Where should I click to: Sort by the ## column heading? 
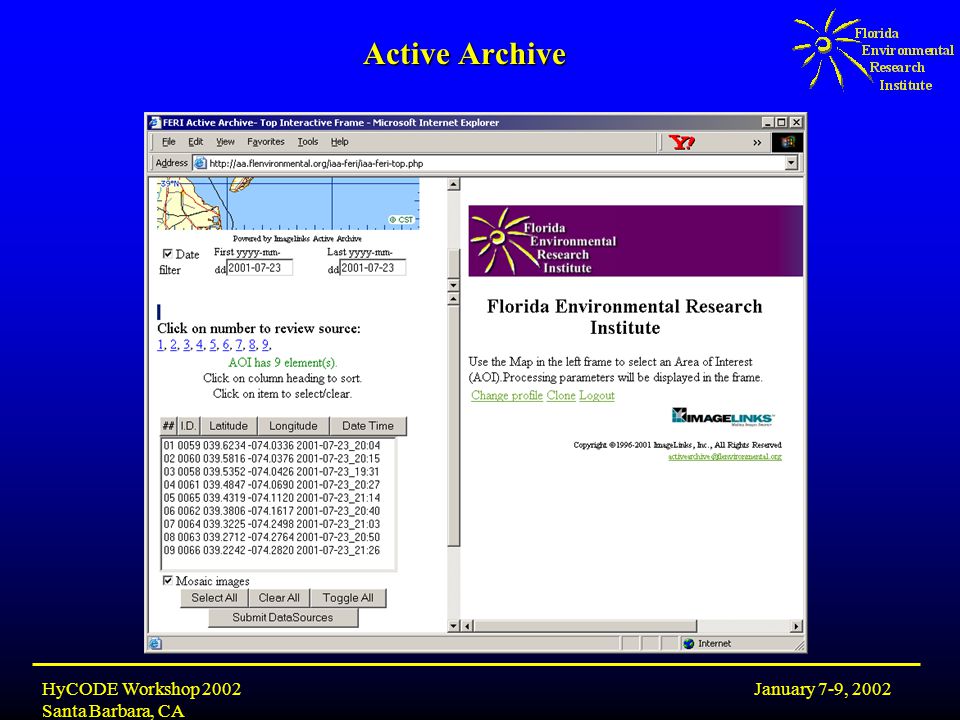[x=168, y=426]
